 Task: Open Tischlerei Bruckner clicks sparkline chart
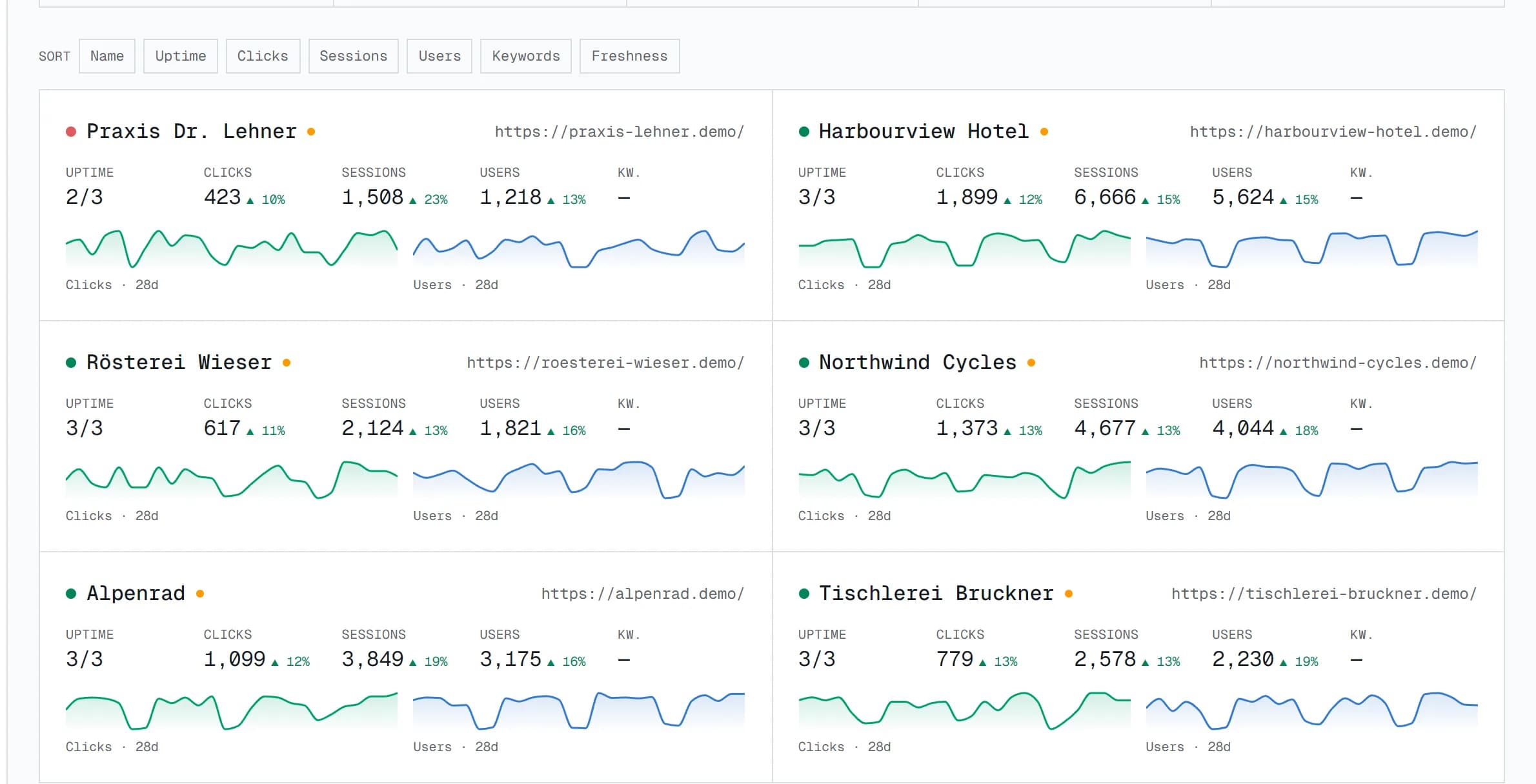point(964,710)
